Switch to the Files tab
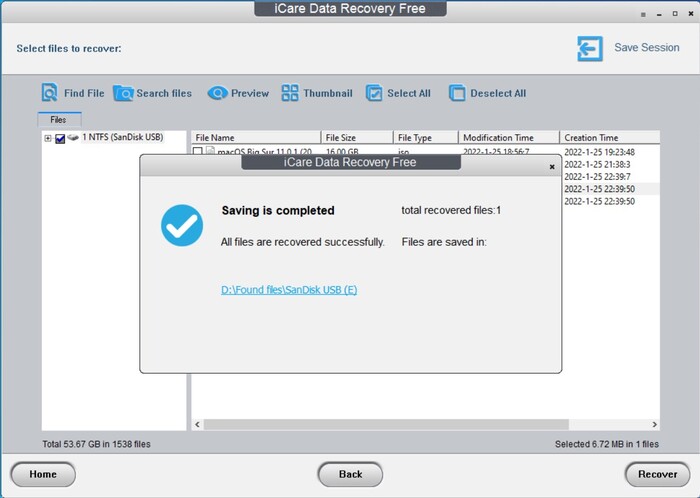 (58, 120)
